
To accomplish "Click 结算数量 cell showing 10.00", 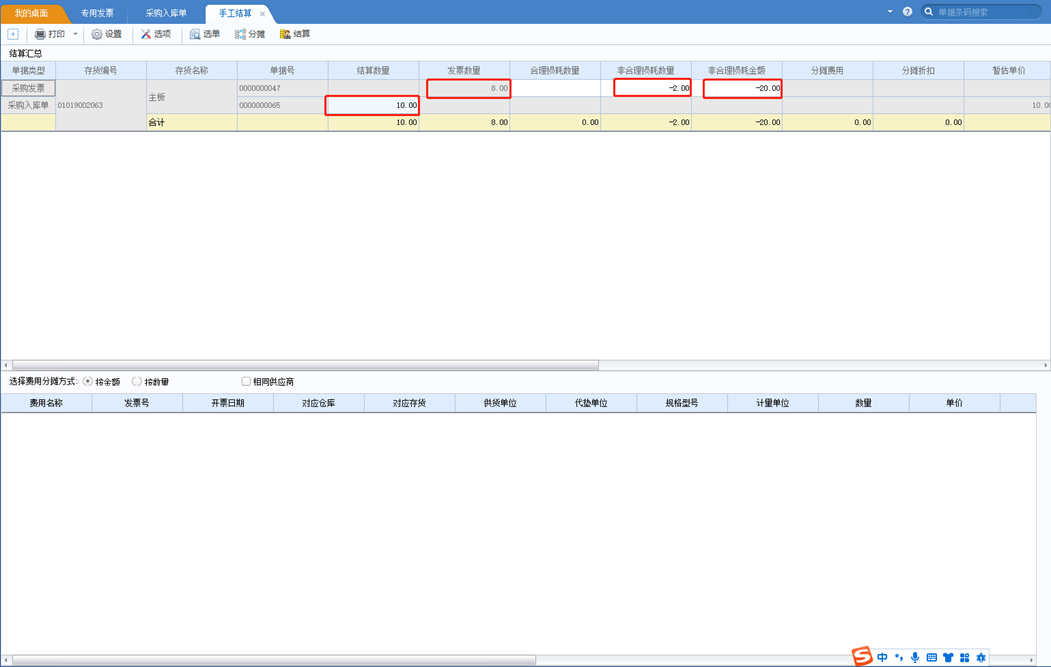I will pos(373,105).
